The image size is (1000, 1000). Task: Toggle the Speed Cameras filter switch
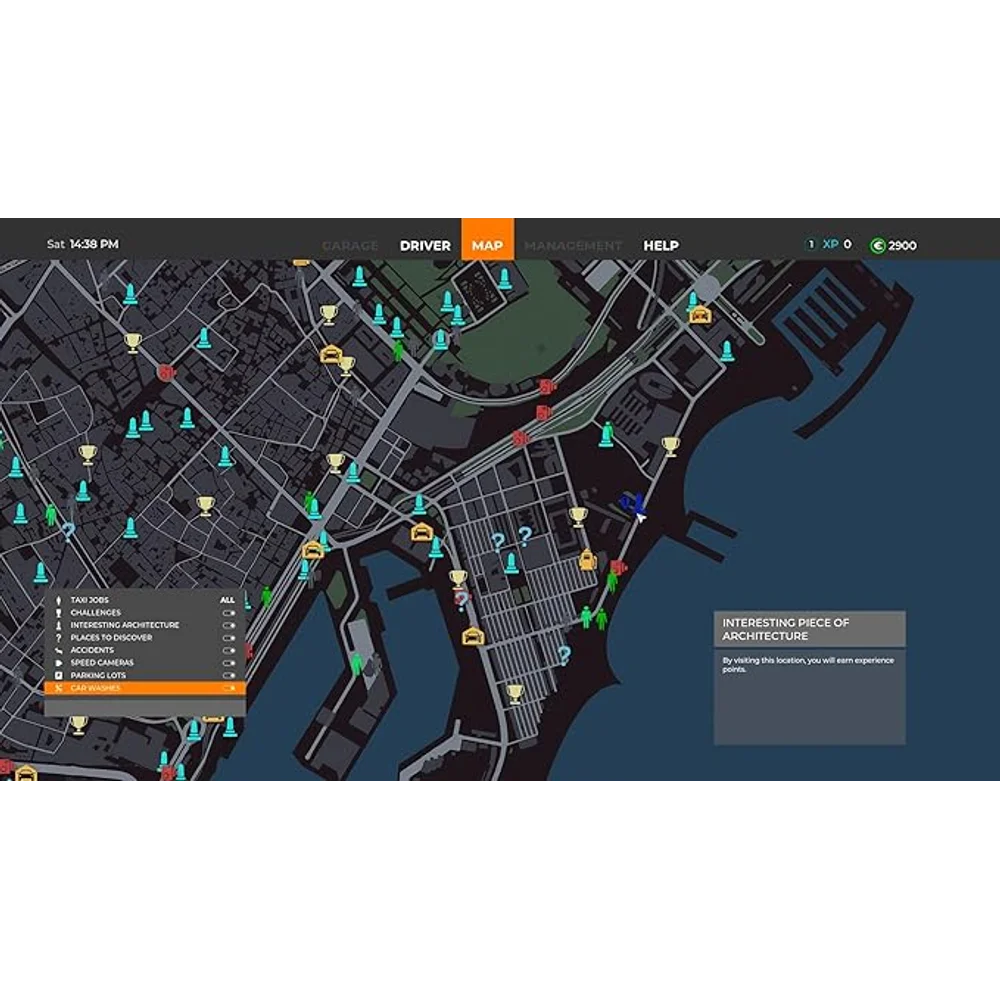coord(228,663)
